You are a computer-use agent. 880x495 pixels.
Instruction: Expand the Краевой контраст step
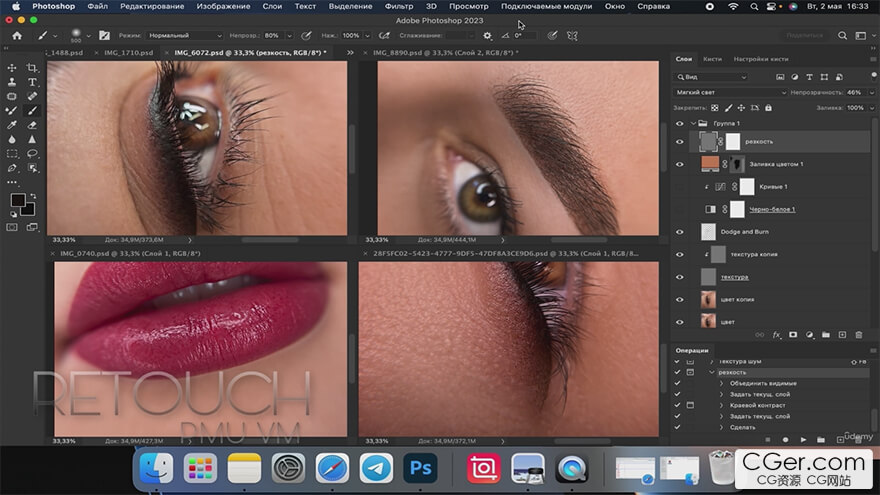point(722,405)
